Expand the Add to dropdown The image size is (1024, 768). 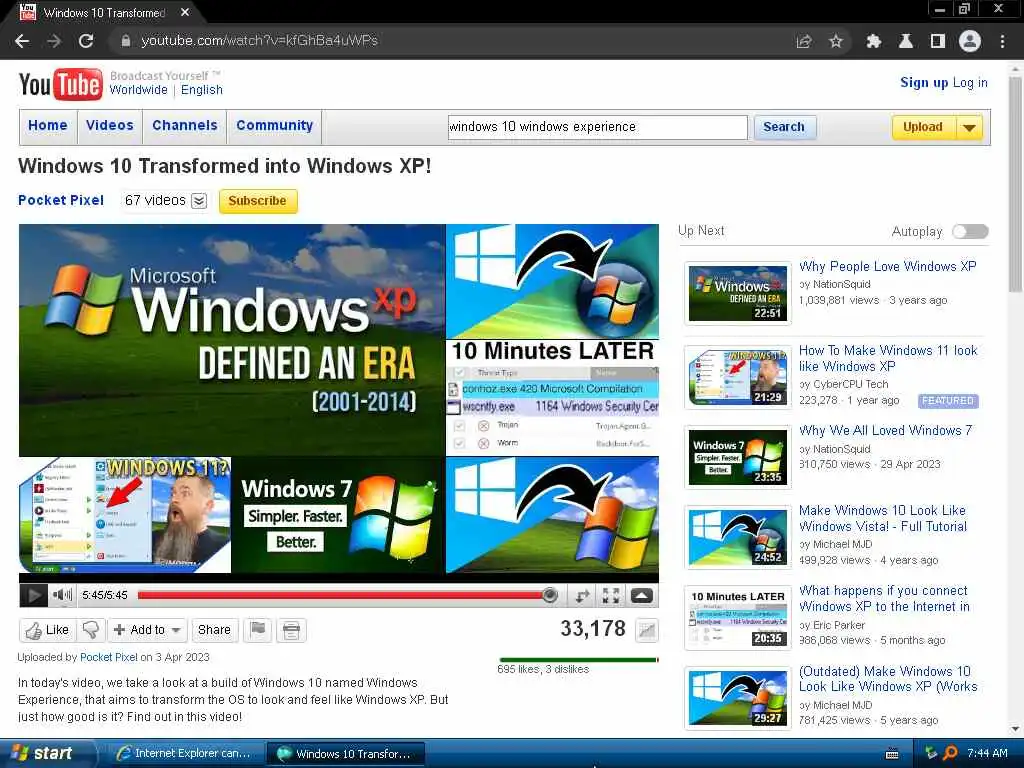176,630
